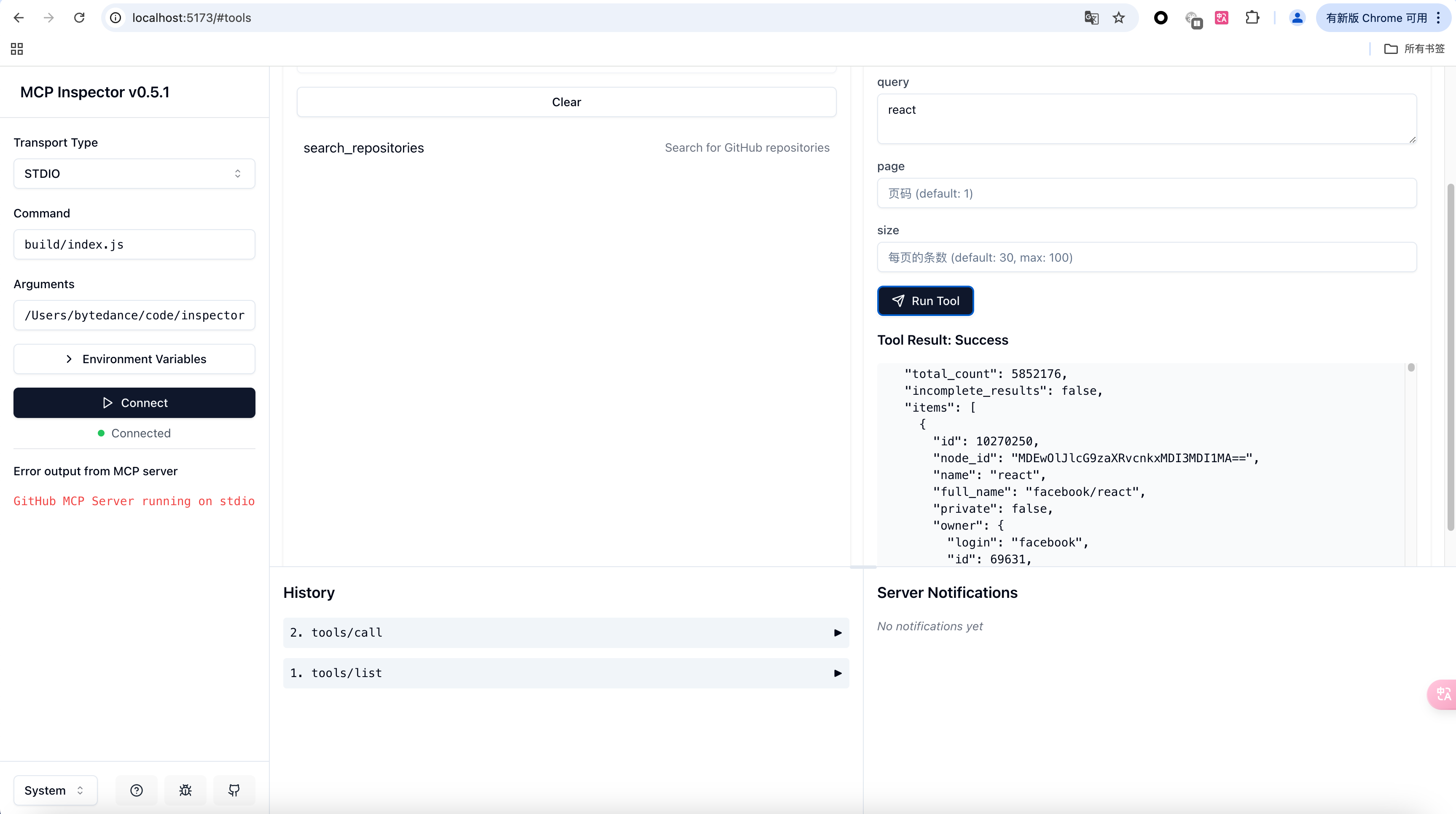Expand the tools/list history entry
This screenshot has height=814, width=1456.
tap(566, 673)
